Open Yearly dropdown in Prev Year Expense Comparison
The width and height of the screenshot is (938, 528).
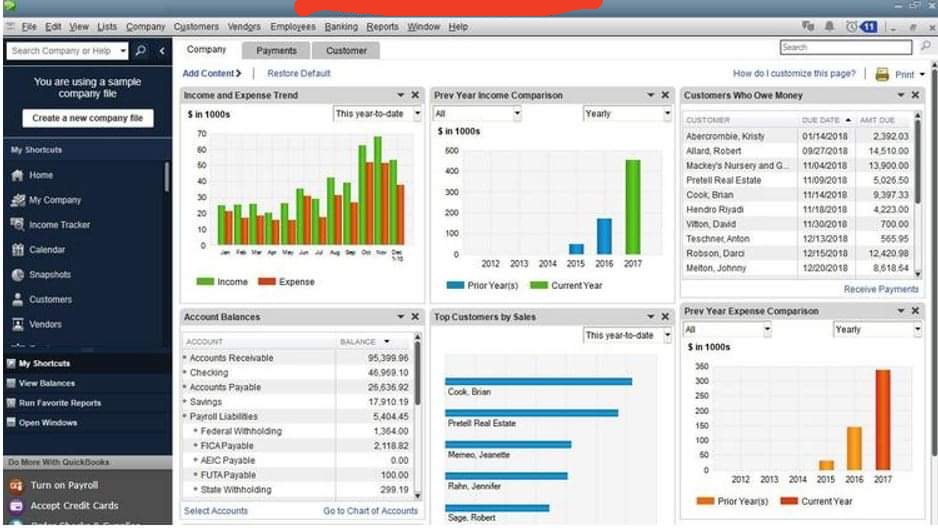point(877,329)
